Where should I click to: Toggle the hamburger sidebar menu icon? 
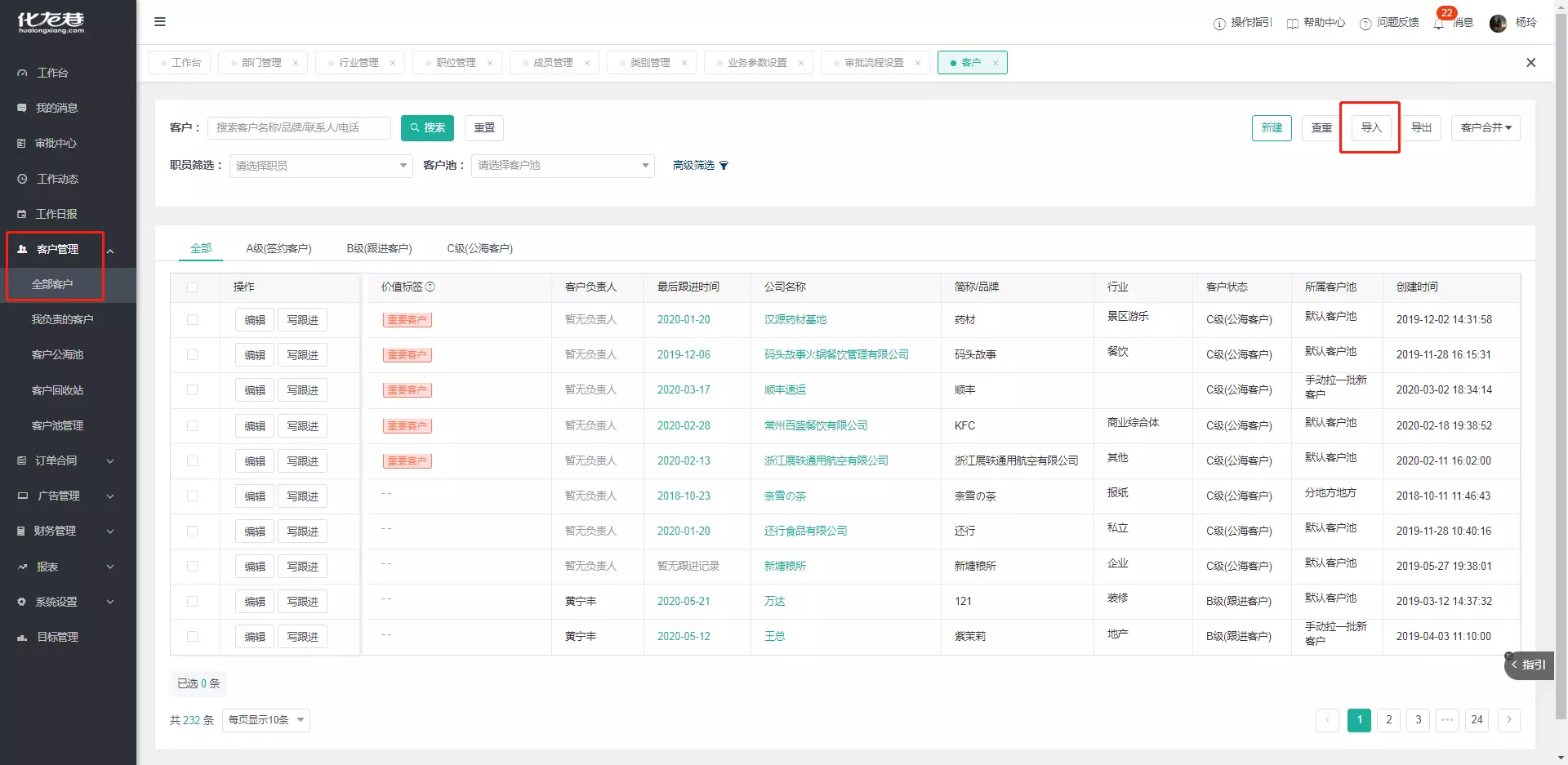click(160, 22)
